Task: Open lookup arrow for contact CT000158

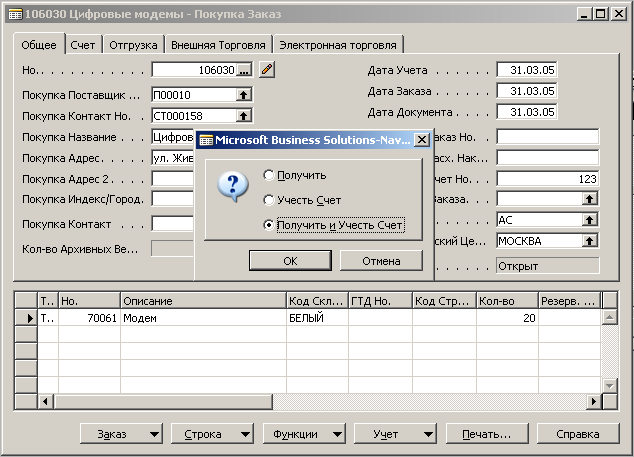Action: pyautogui.click(x=243, y=116)
